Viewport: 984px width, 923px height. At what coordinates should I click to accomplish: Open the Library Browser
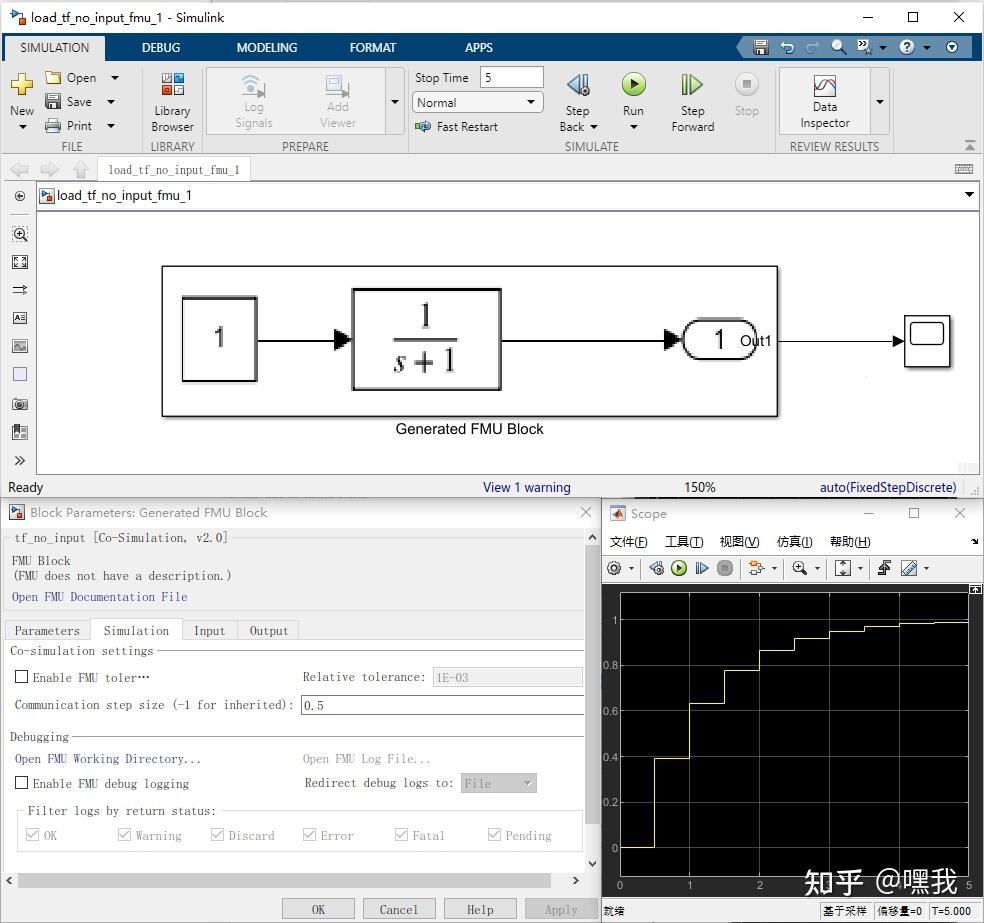[x=172, y=101]
